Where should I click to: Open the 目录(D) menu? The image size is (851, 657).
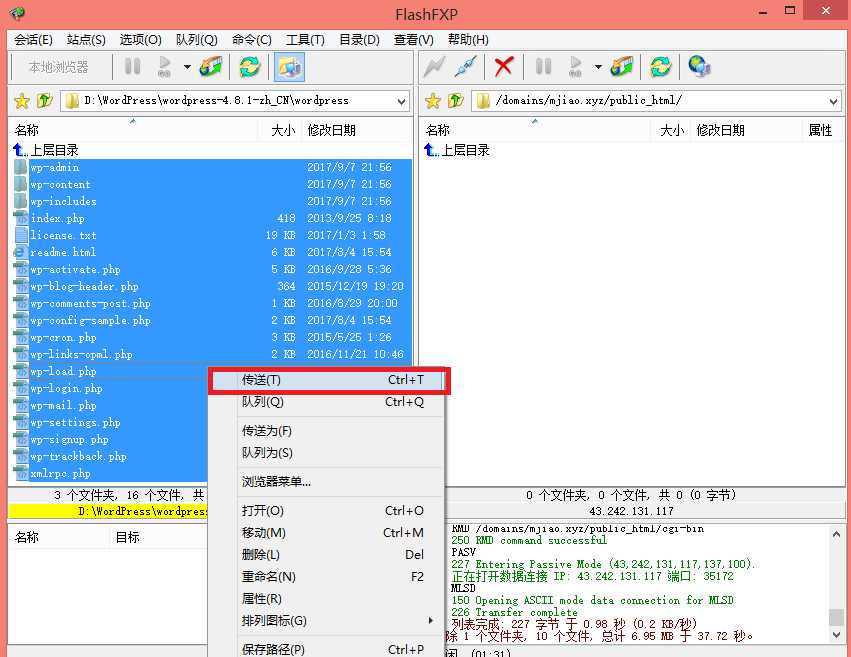[359, 40]
